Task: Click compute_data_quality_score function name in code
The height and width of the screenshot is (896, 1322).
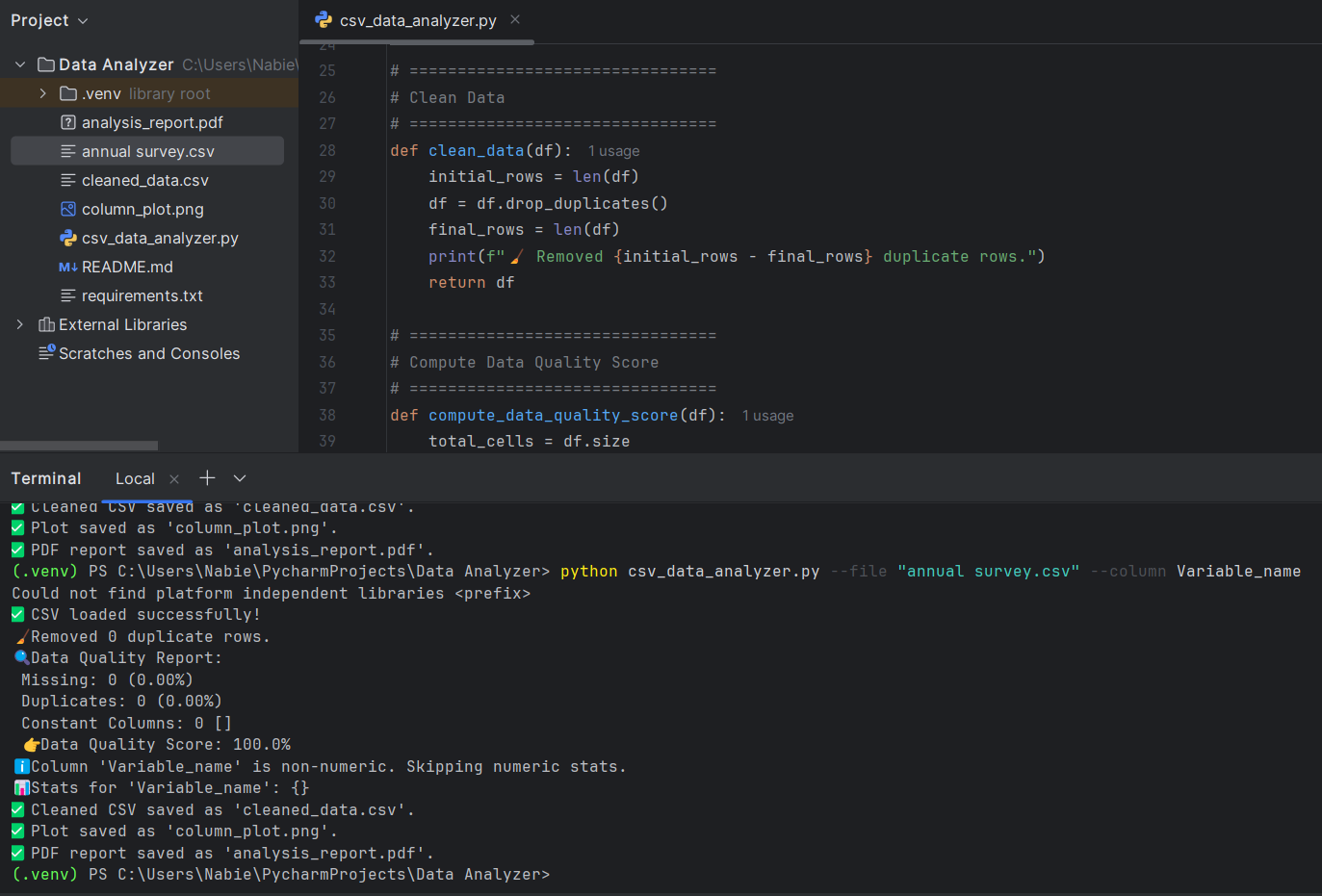Action: [553, 415]
